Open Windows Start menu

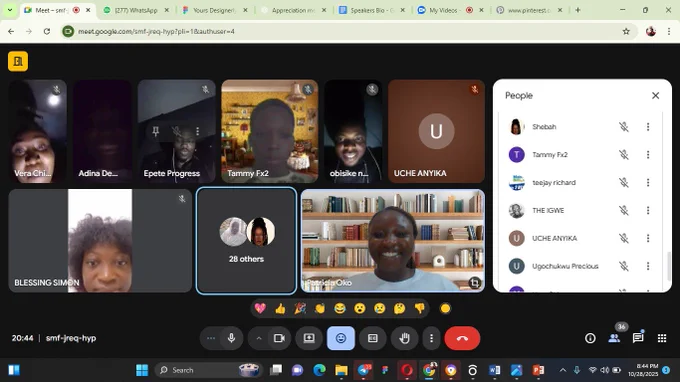(x=142, y=370)
